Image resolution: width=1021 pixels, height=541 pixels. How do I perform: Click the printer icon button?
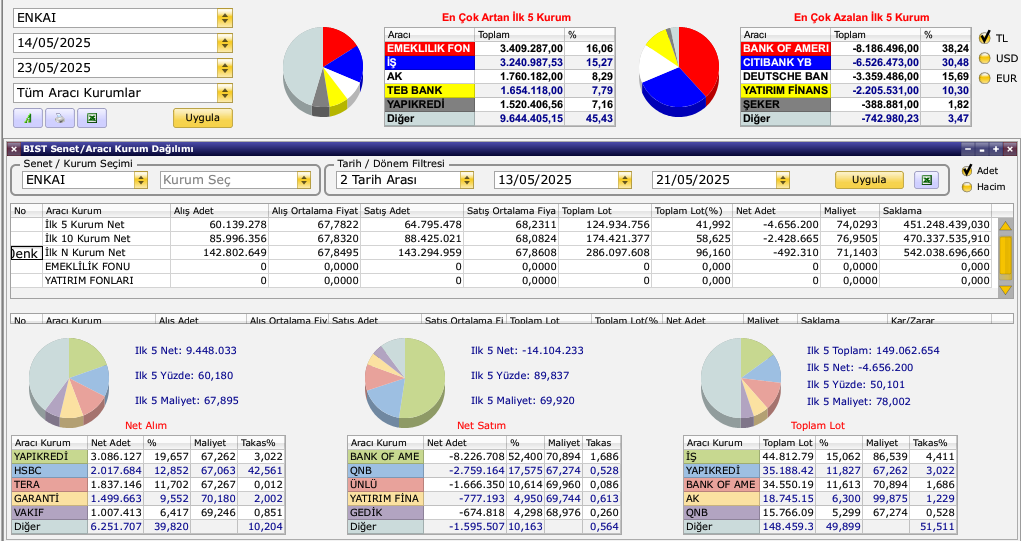[59, 118]
